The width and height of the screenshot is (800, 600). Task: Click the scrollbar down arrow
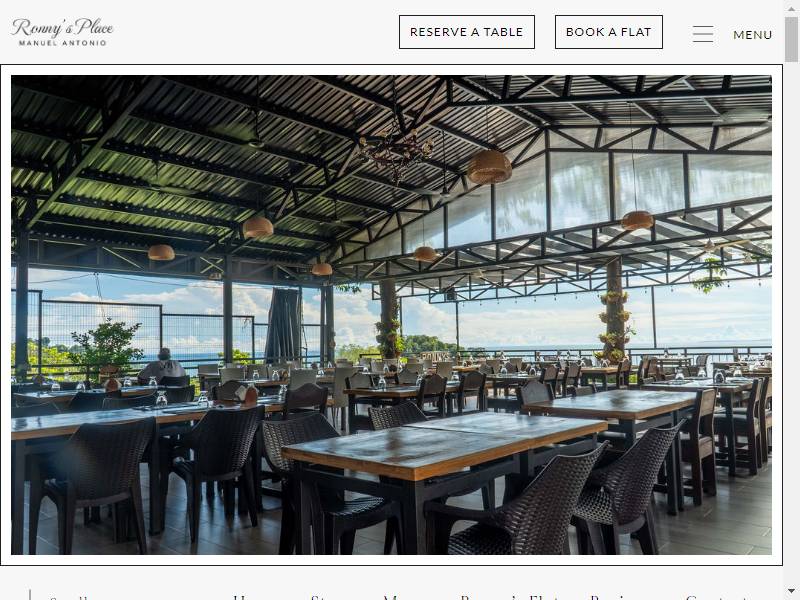[x=791, y=592]
